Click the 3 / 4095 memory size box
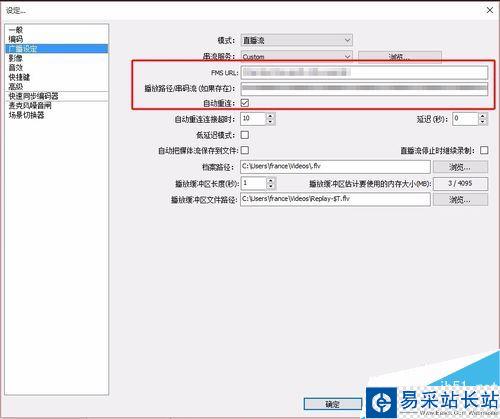 (x=460, y=183)
